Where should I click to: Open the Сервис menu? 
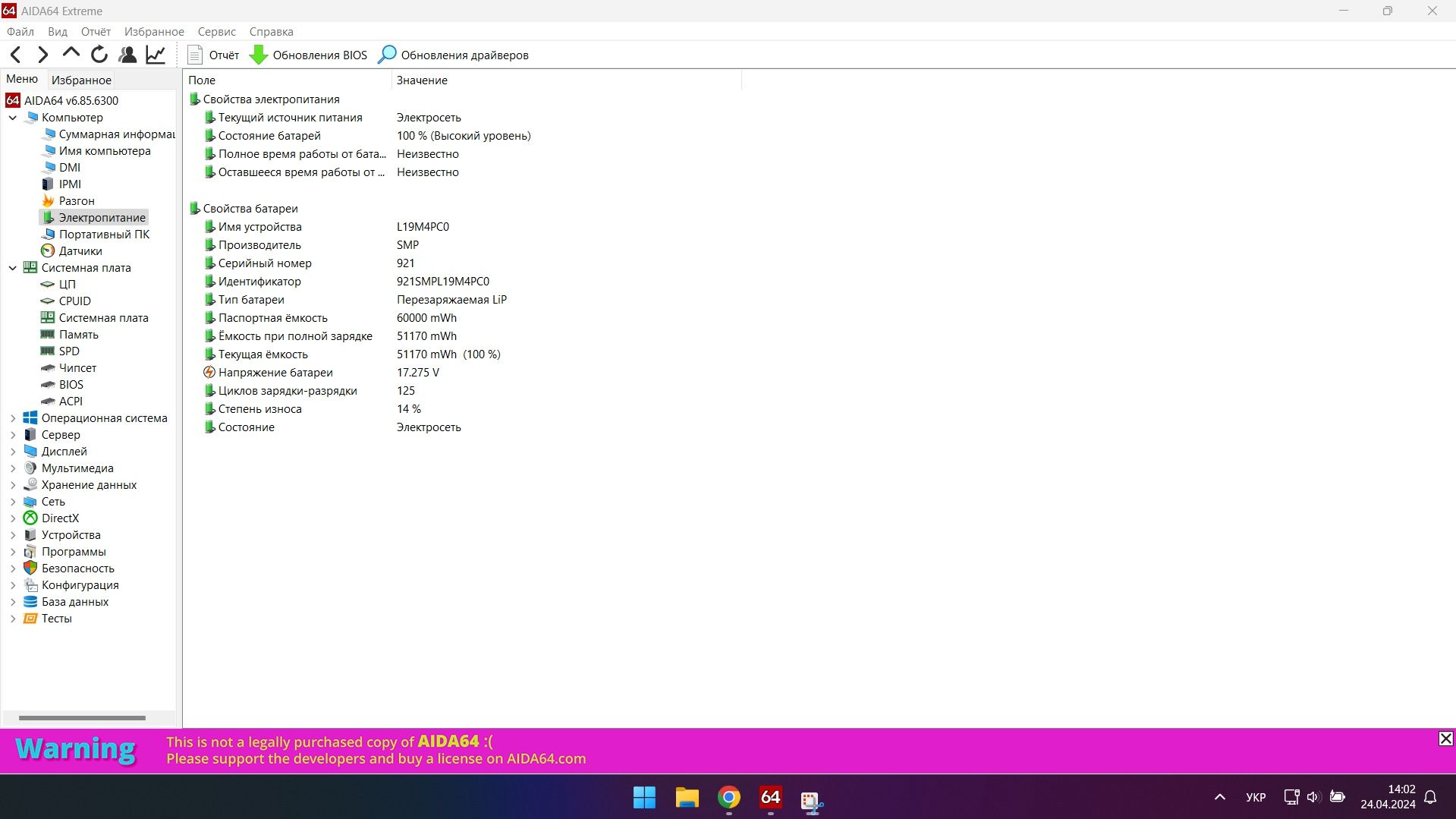click(x=216, y=32)
